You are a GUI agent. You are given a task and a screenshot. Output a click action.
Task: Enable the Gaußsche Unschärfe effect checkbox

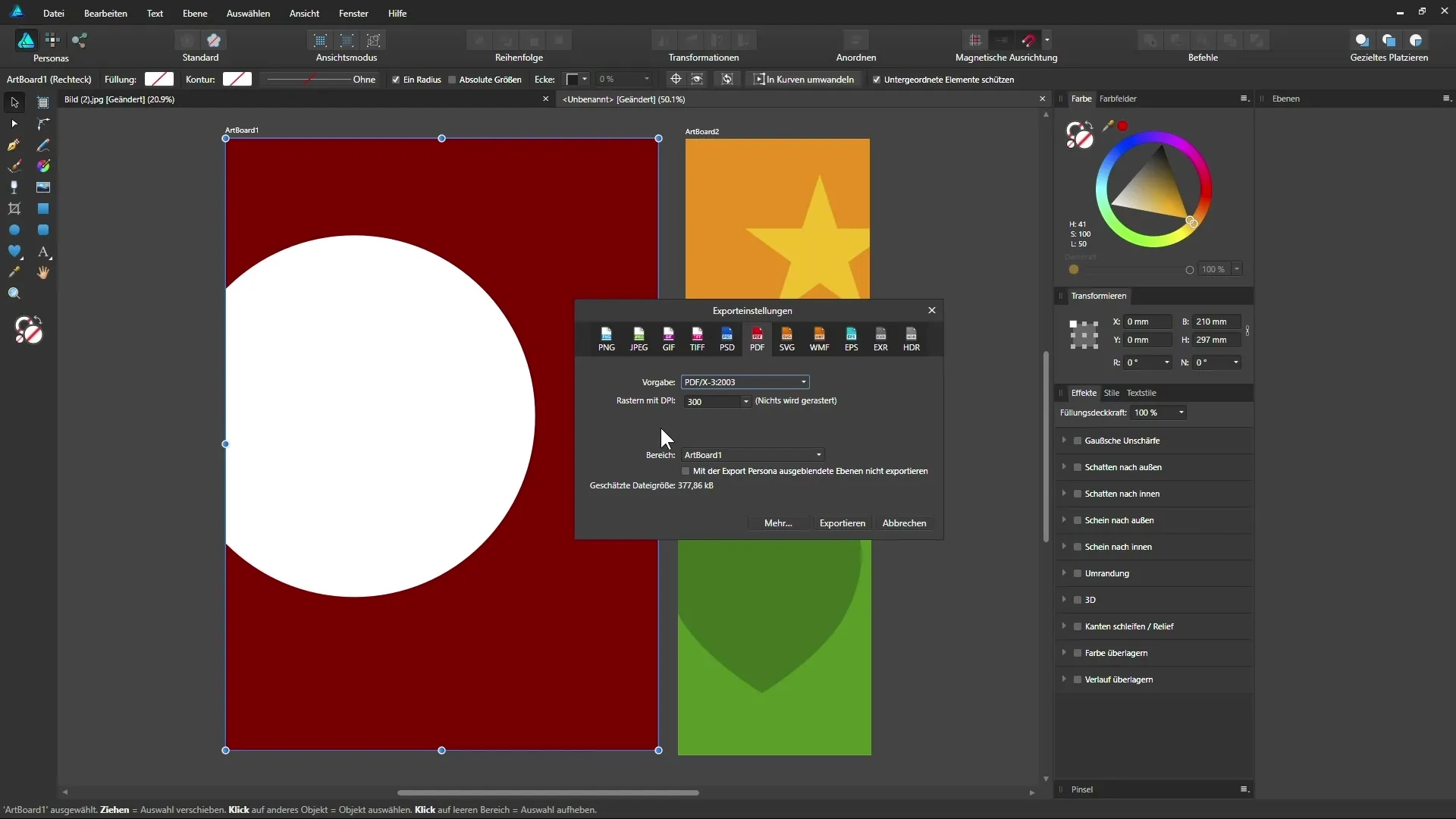coord(1077,441)
